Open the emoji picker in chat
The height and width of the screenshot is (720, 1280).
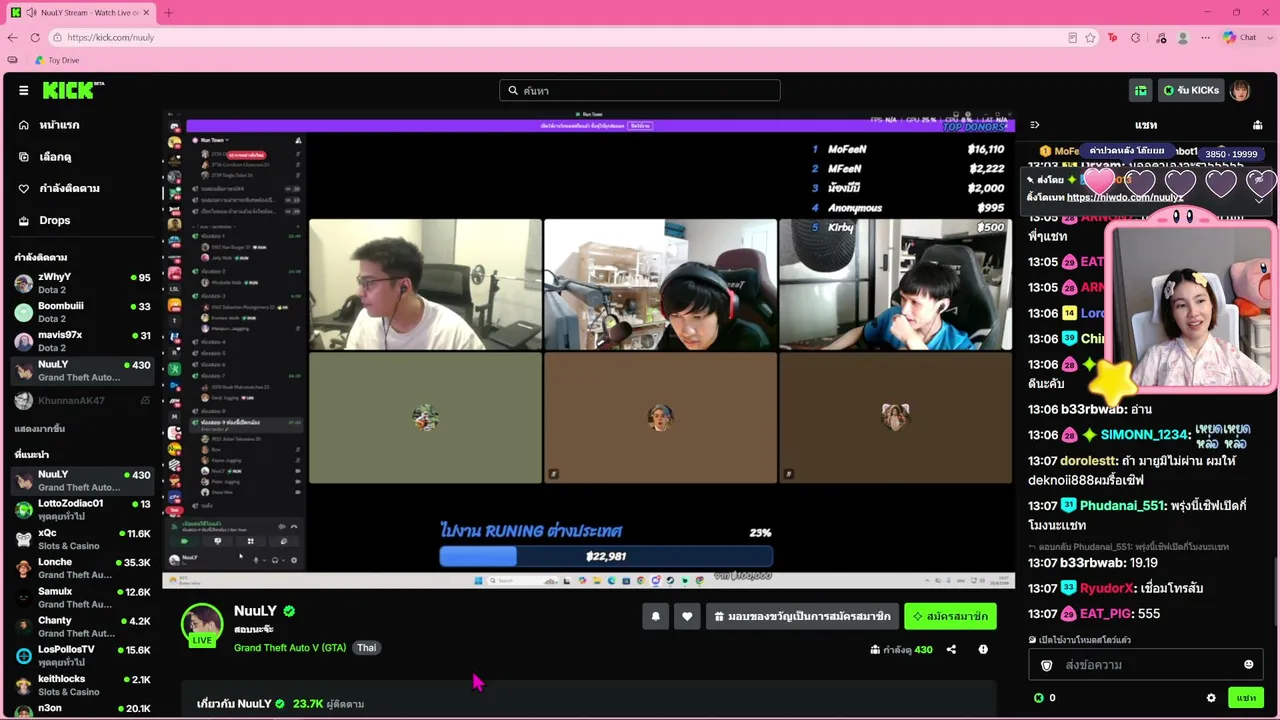(x=1248, y=665)
